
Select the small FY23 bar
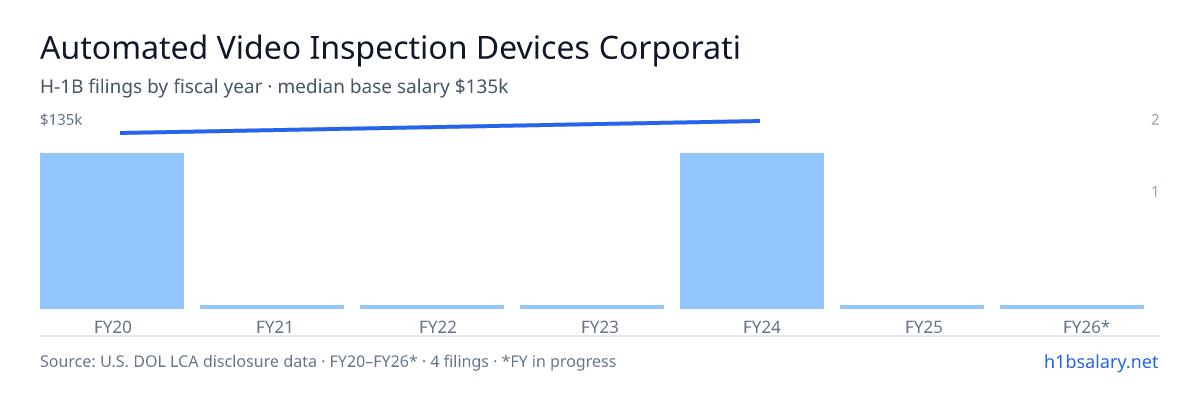(592, 307)
